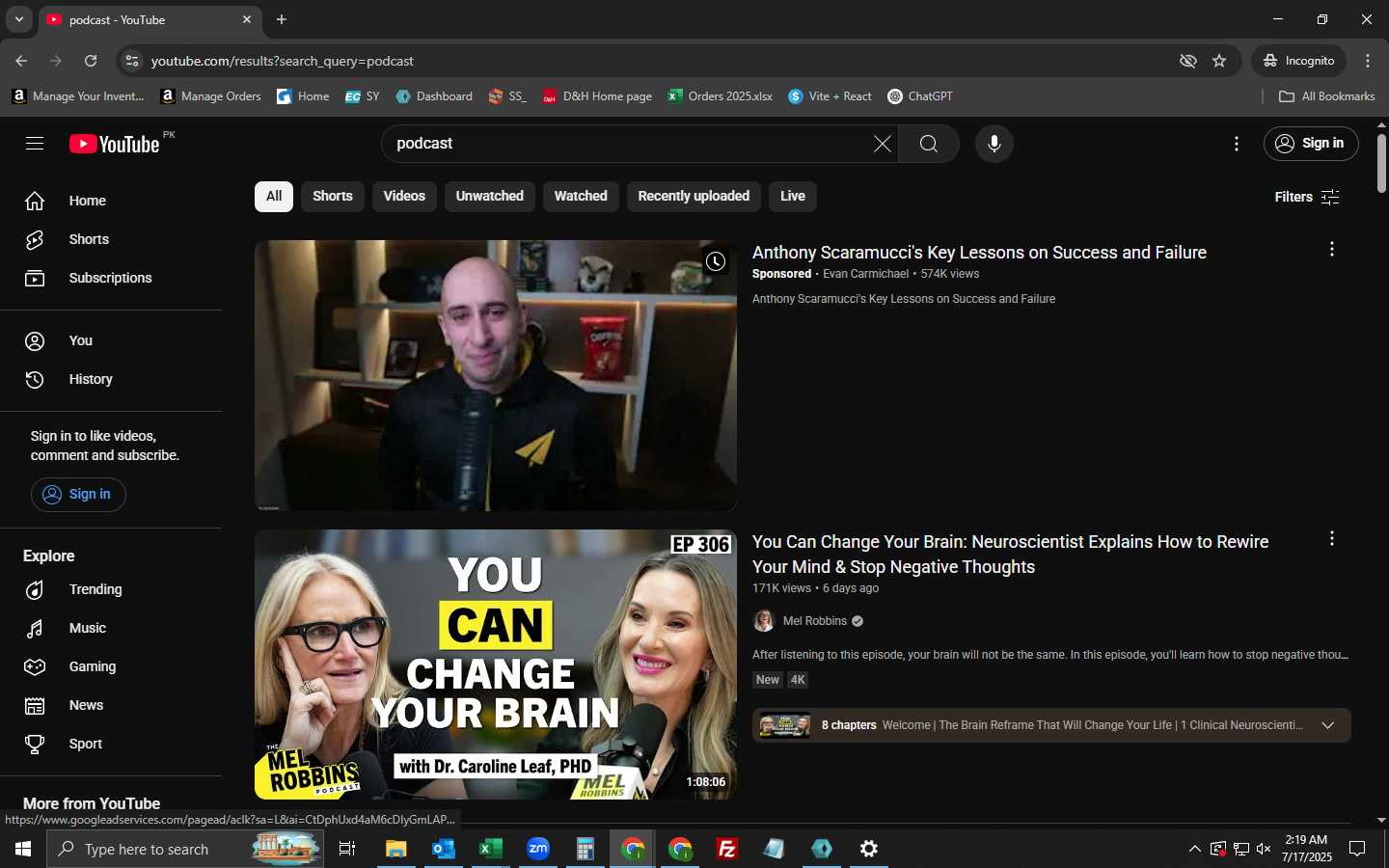
Task: Select the All filter chip
Action: pos(274,196)
